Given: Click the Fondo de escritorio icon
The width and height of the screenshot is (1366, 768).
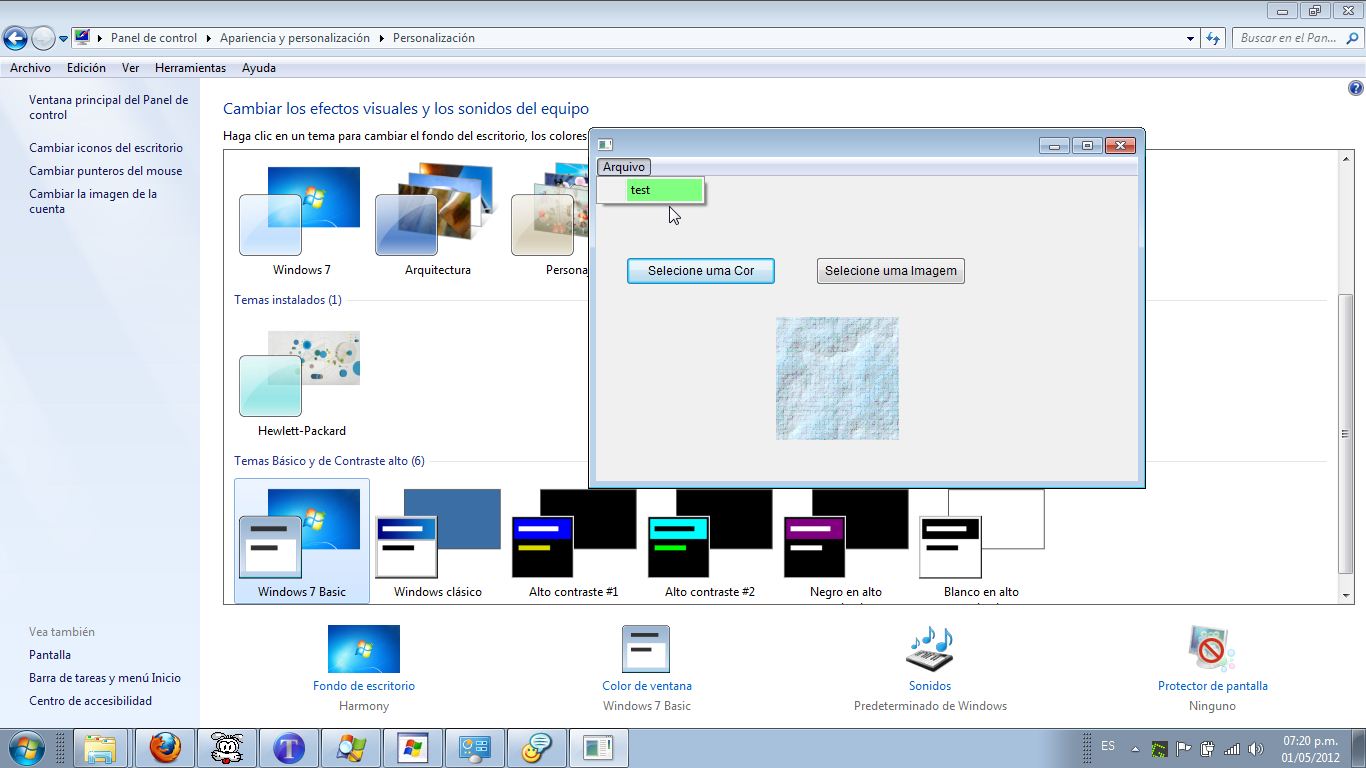Looking at the screenshot, I should [x=363, y=649].
